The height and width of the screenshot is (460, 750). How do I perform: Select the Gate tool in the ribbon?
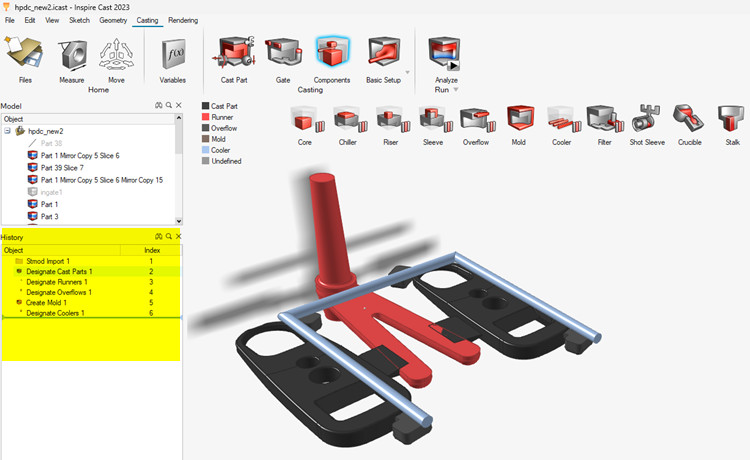tap(283, 52)
